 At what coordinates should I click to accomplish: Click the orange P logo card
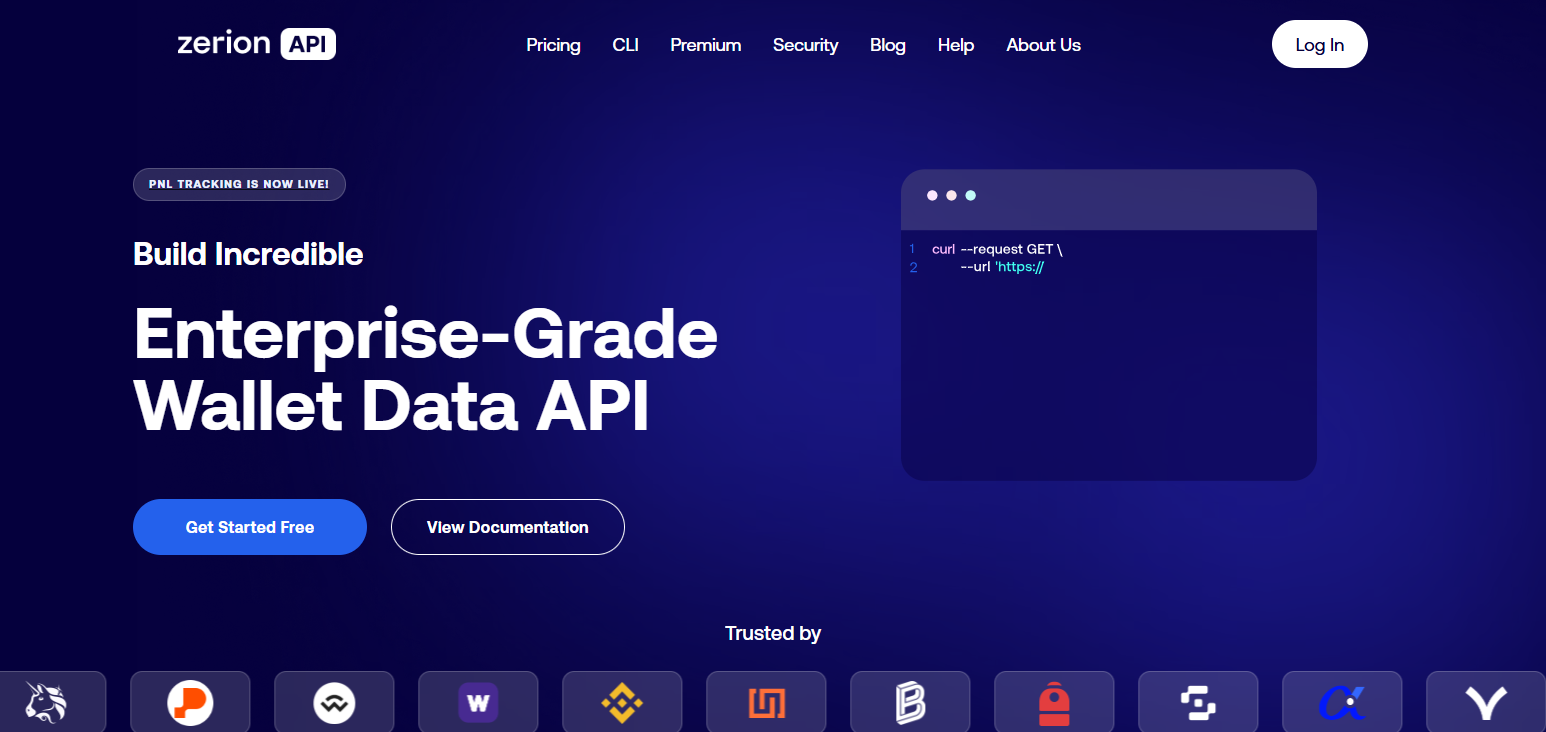pos(190,702)
